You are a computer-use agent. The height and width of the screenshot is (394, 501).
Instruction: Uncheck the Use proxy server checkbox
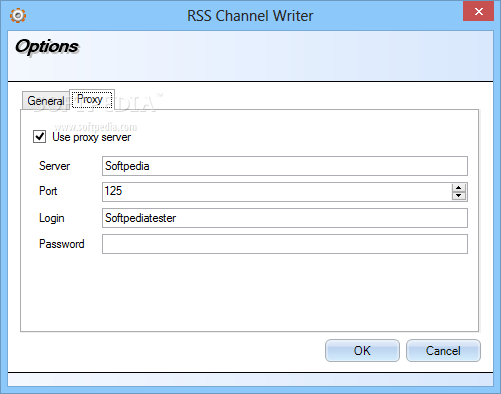[x=39, y=137]
